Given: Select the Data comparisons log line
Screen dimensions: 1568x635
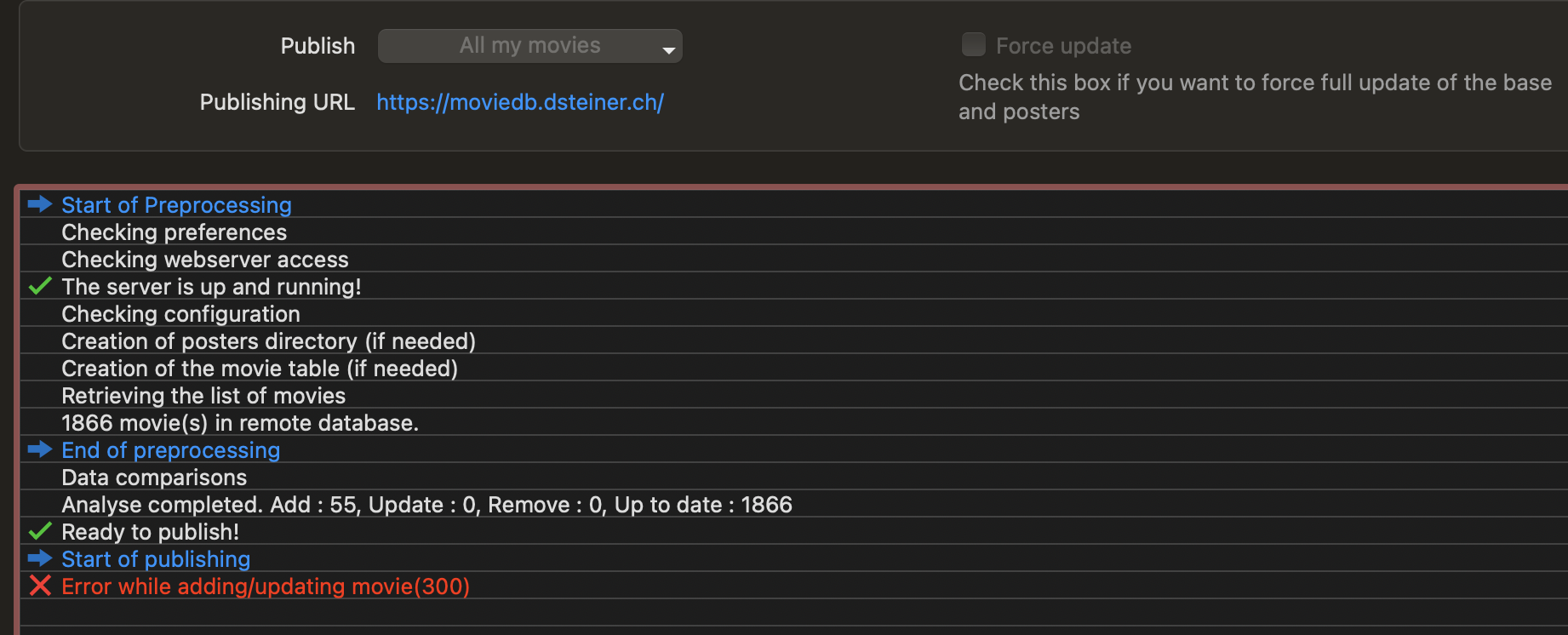Looking at the screenshot, I should coord(154,478).
